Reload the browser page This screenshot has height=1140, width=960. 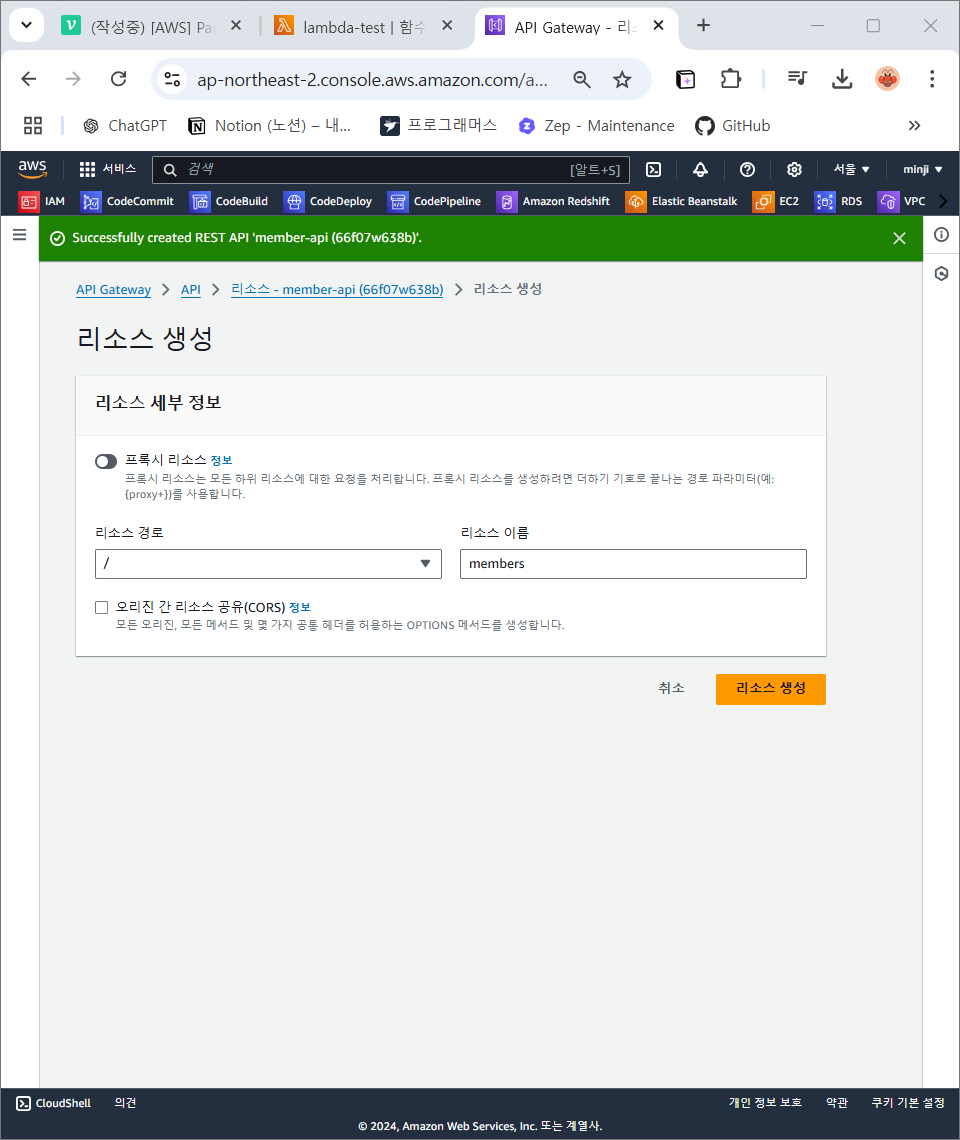[x=119, y=79]
